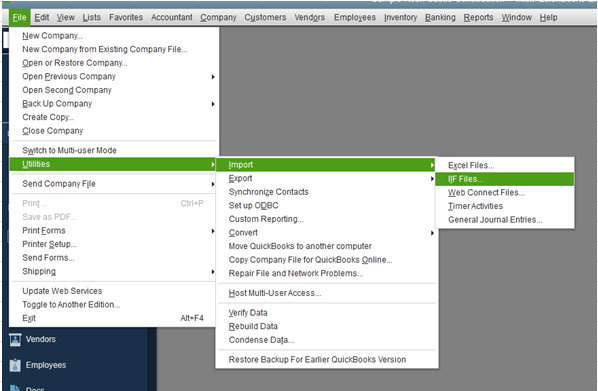Open the Accountant menu
The width and height of the screenshot is (598, 391).
(x=172, y=18)
